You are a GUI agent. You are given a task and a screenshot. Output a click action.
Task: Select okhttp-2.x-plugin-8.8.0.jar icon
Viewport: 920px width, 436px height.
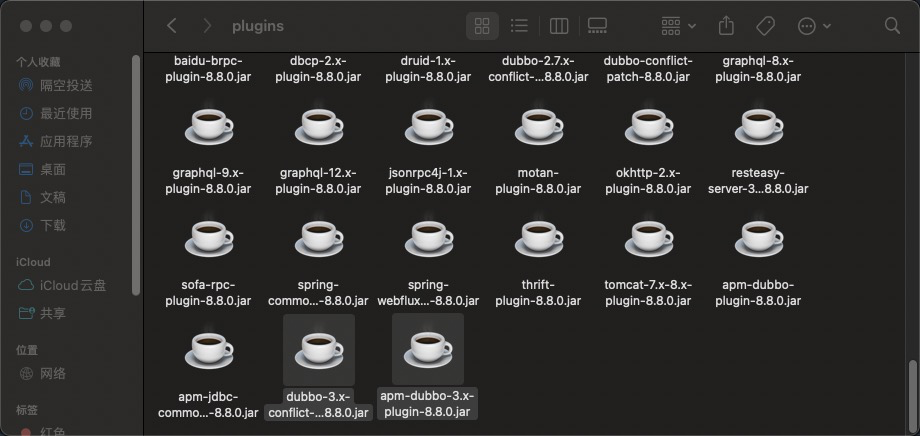(648, 126)
